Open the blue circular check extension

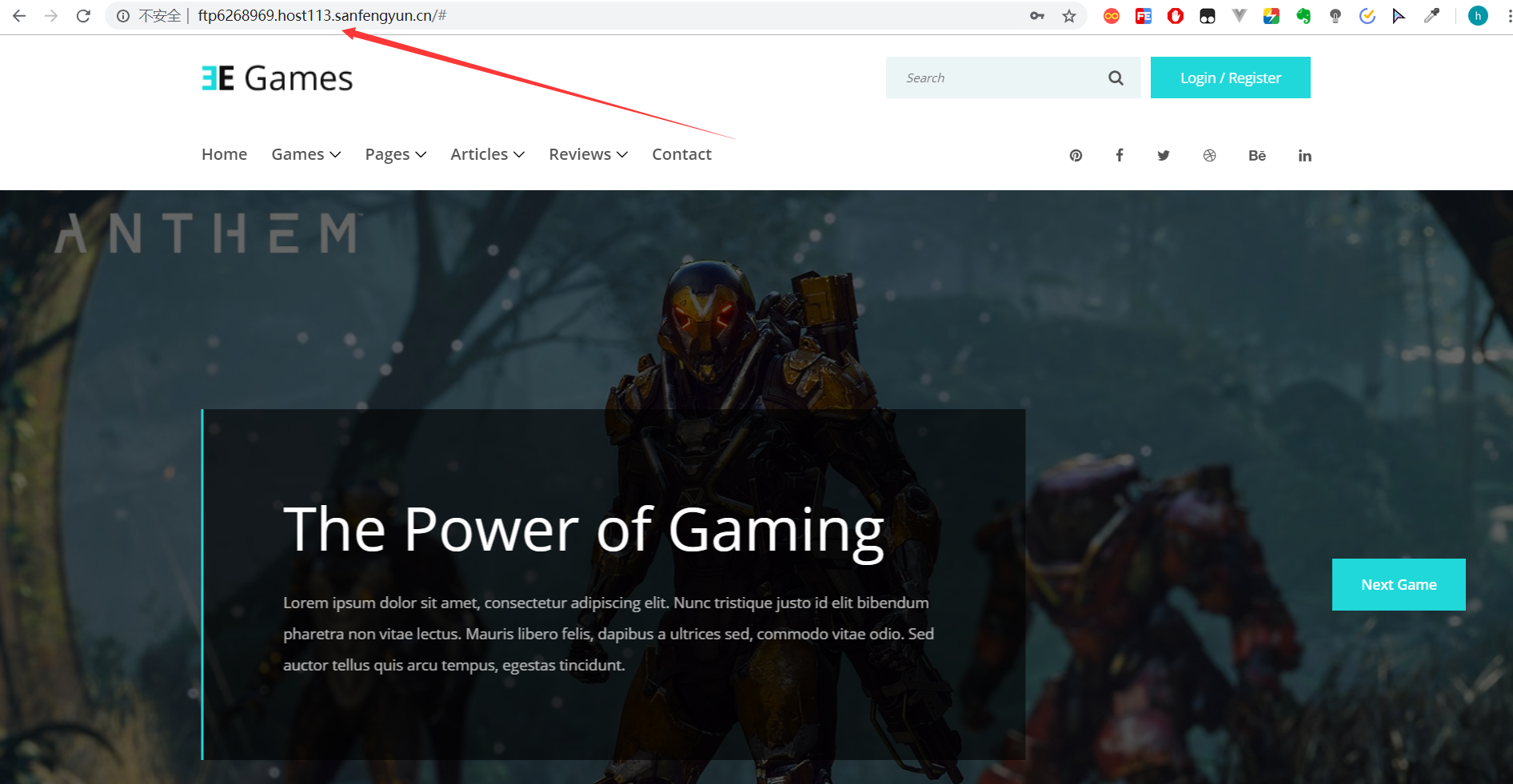tap(1367, 16)
